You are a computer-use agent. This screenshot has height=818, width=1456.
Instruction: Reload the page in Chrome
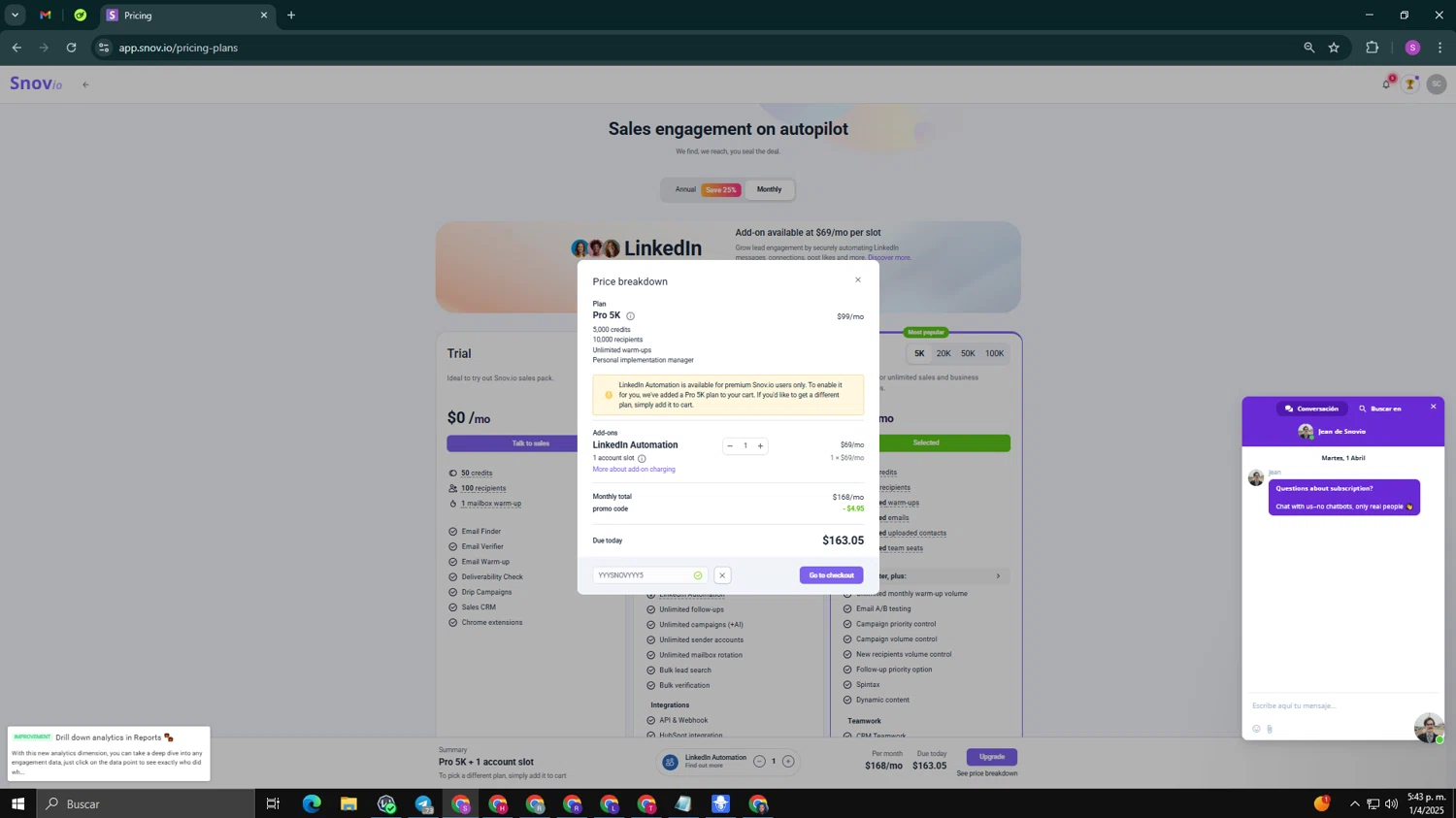71,48
